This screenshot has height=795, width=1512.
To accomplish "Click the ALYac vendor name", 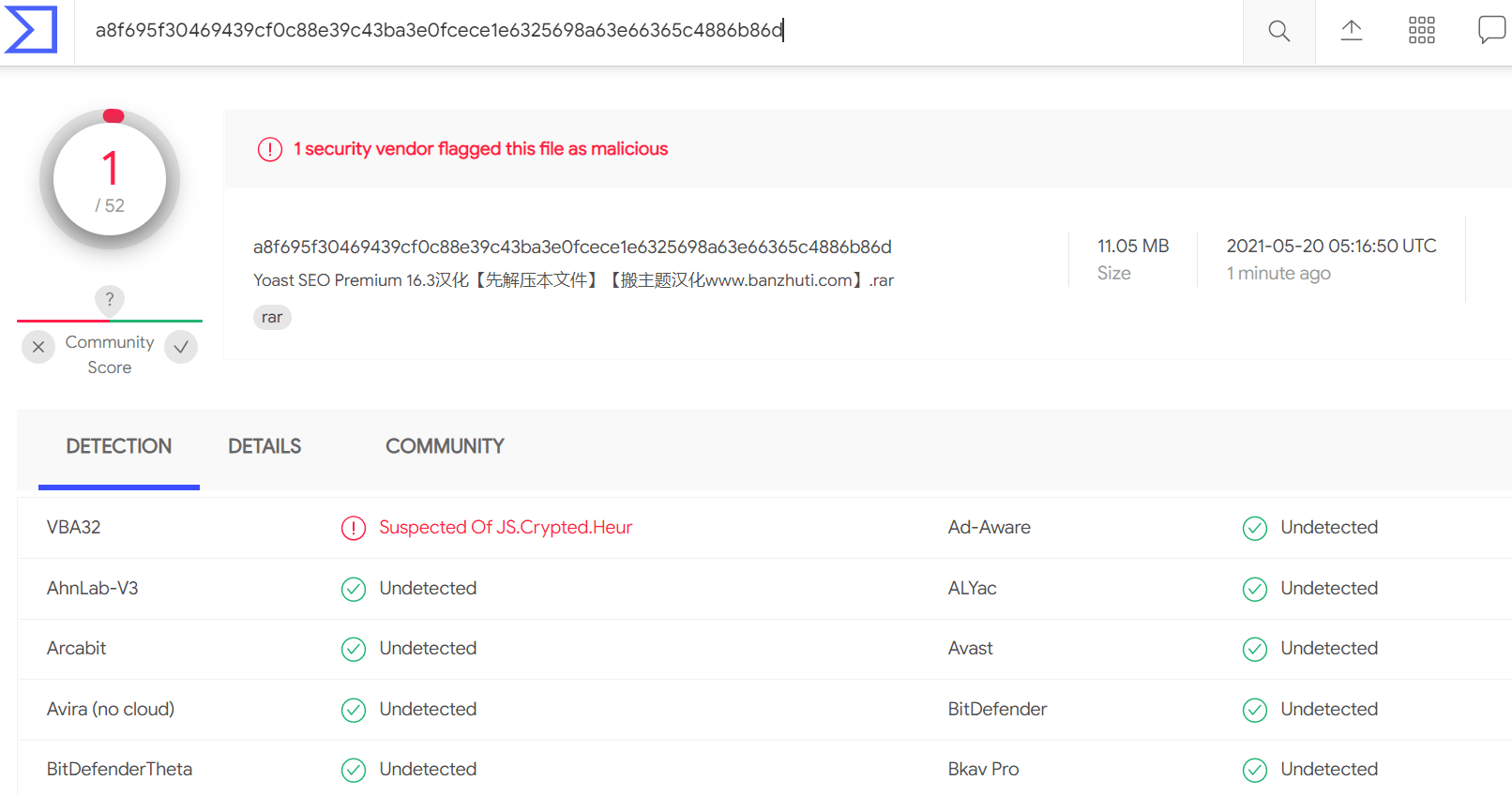I will 972,588.
